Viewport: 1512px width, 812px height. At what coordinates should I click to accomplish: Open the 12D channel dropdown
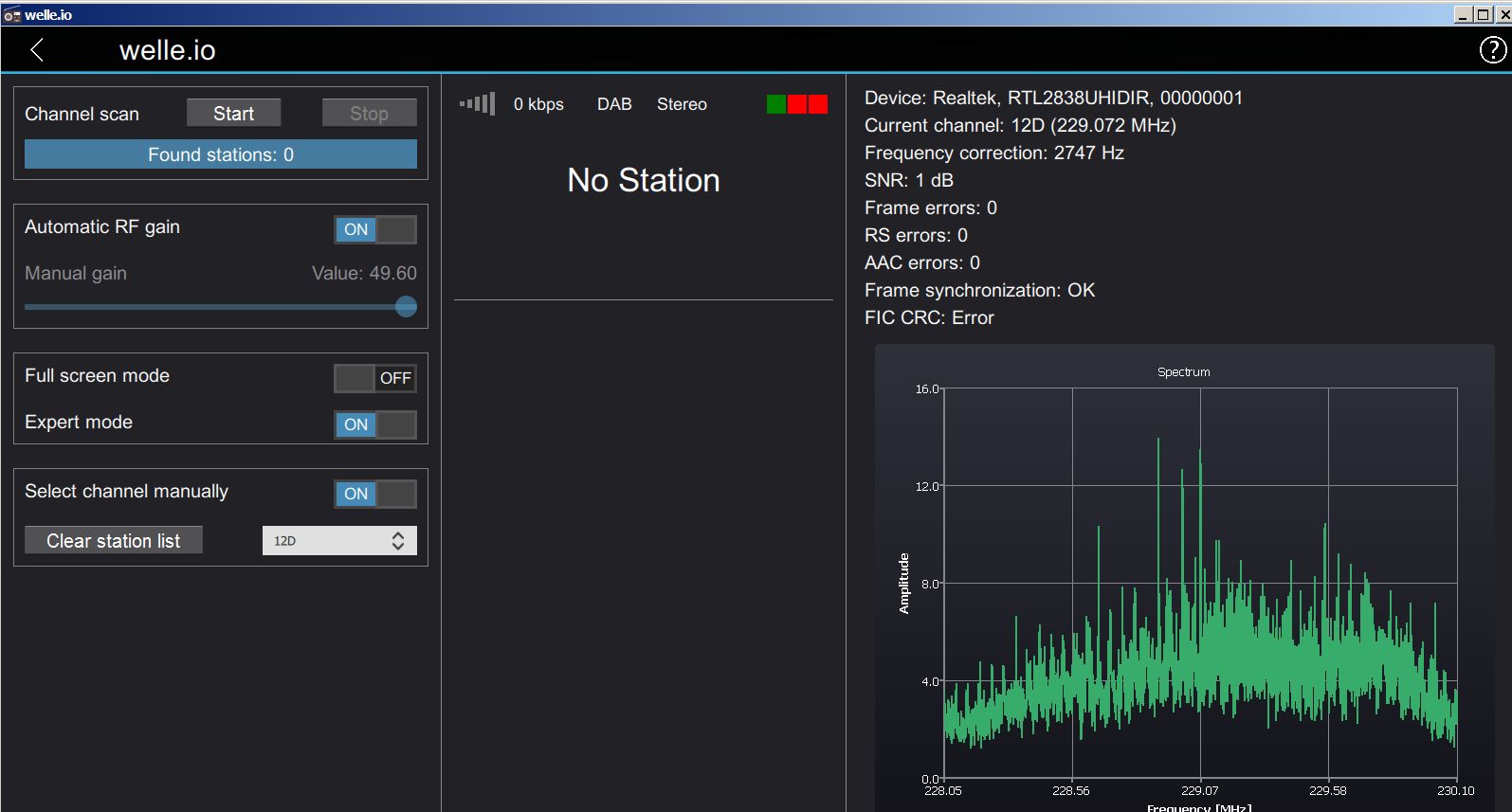click(327, 541)
